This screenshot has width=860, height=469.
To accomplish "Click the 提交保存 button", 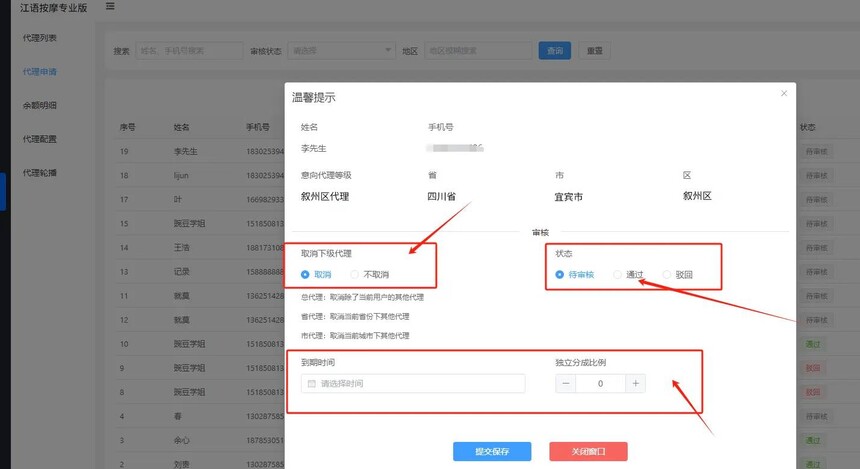I will 492,452.
